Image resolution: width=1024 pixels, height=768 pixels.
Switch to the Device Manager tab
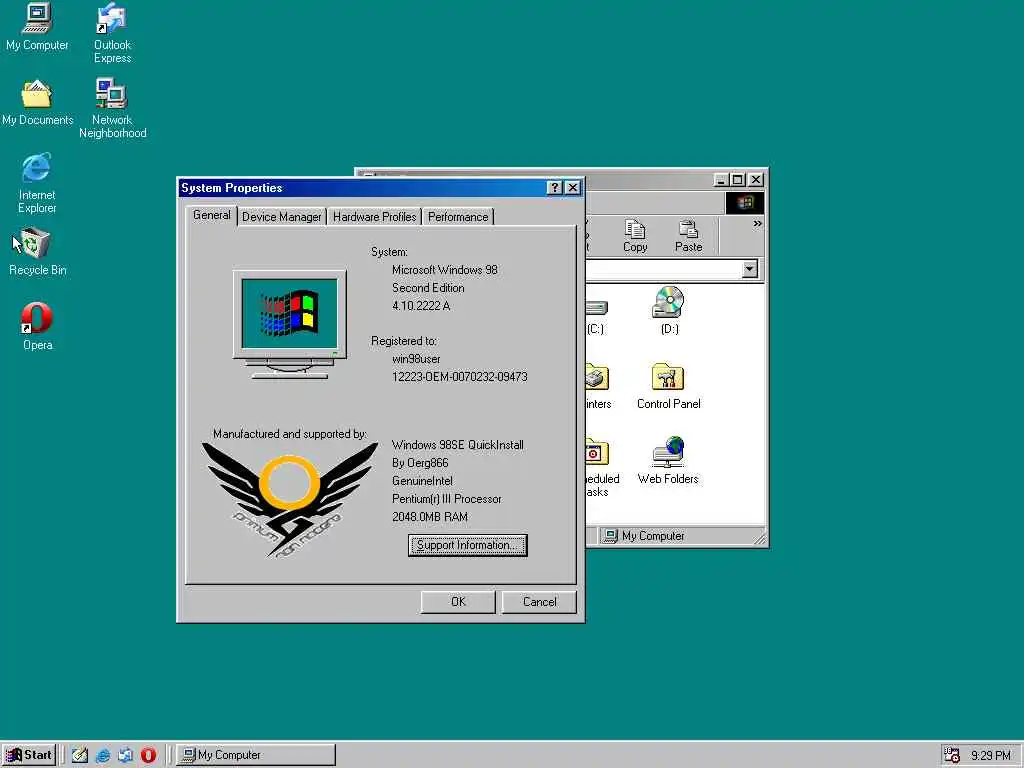(281, 217)
